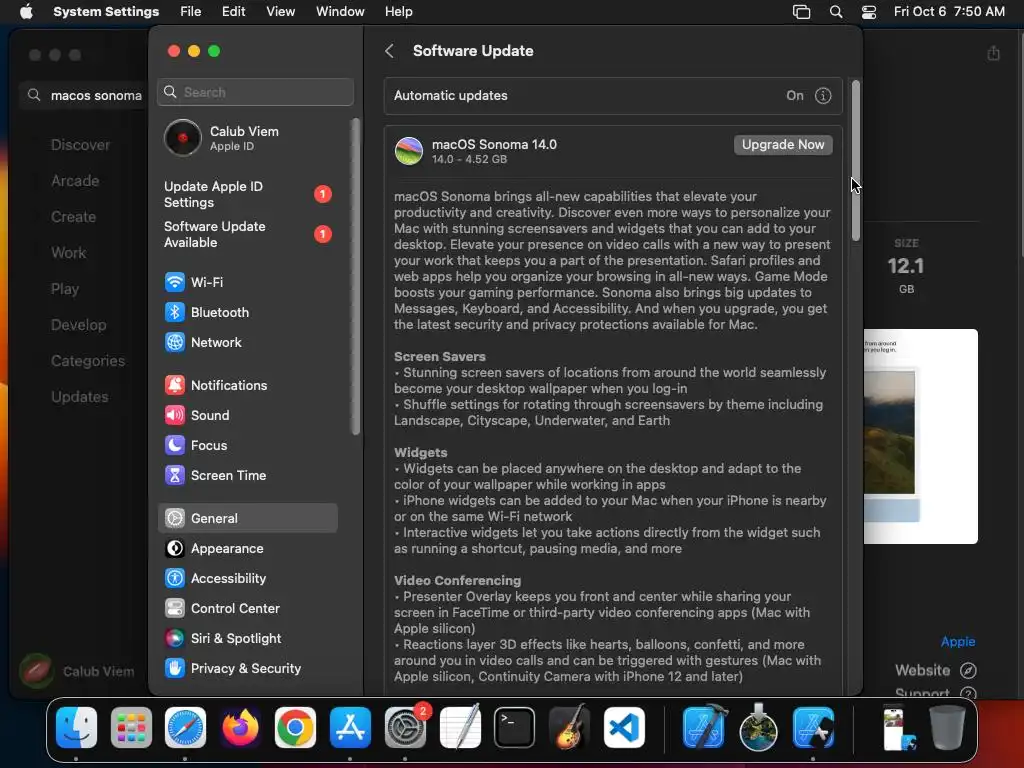Open the Help menu
1024x768 pixels.
click(398, 12)
